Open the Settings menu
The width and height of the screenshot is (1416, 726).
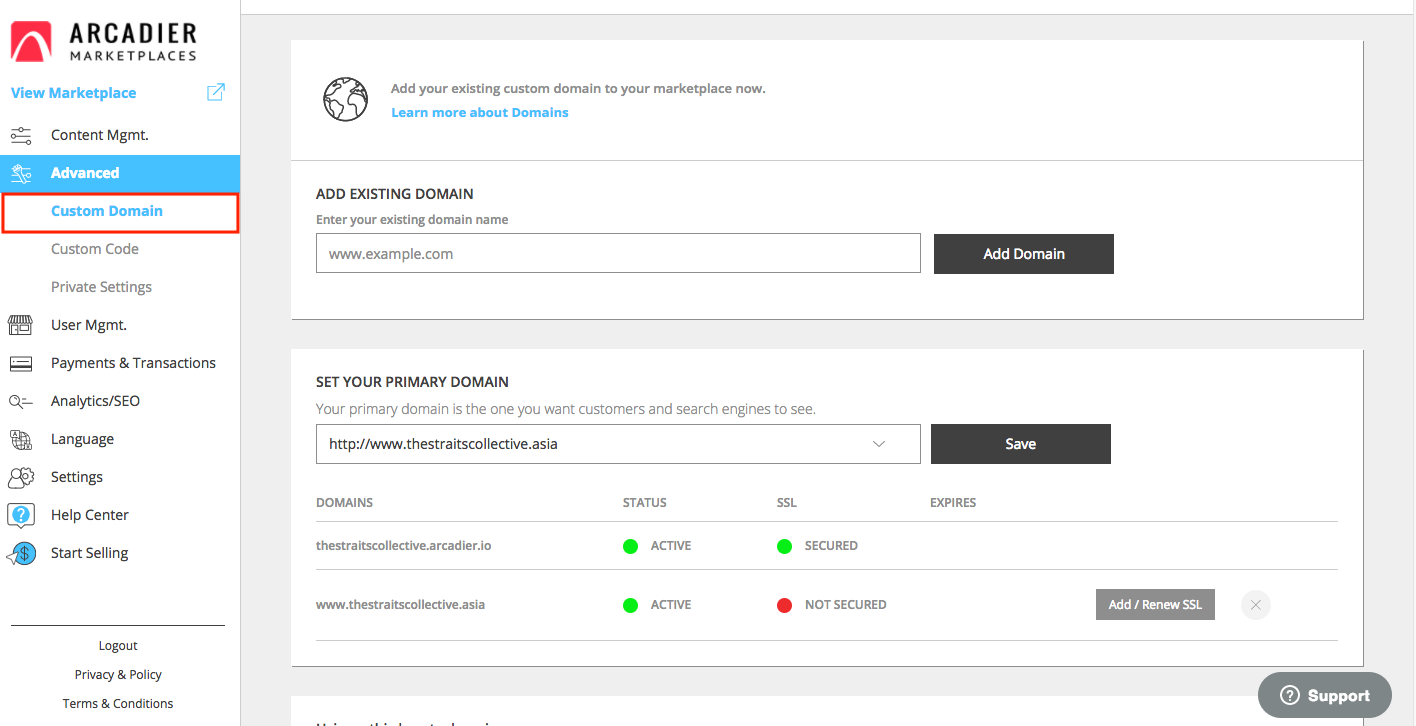(x=77, y=477)
